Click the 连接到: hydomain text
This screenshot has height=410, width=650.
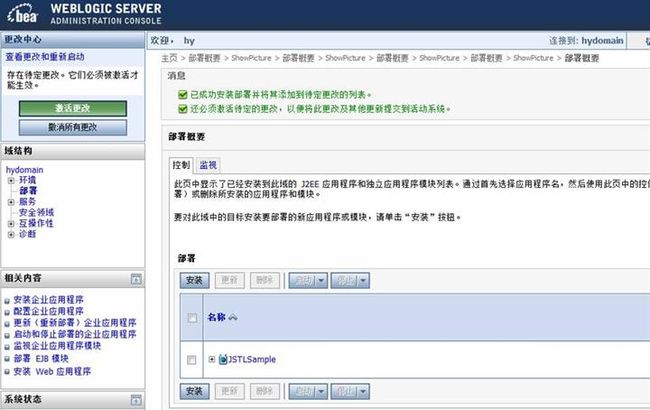tap(586, 41)
